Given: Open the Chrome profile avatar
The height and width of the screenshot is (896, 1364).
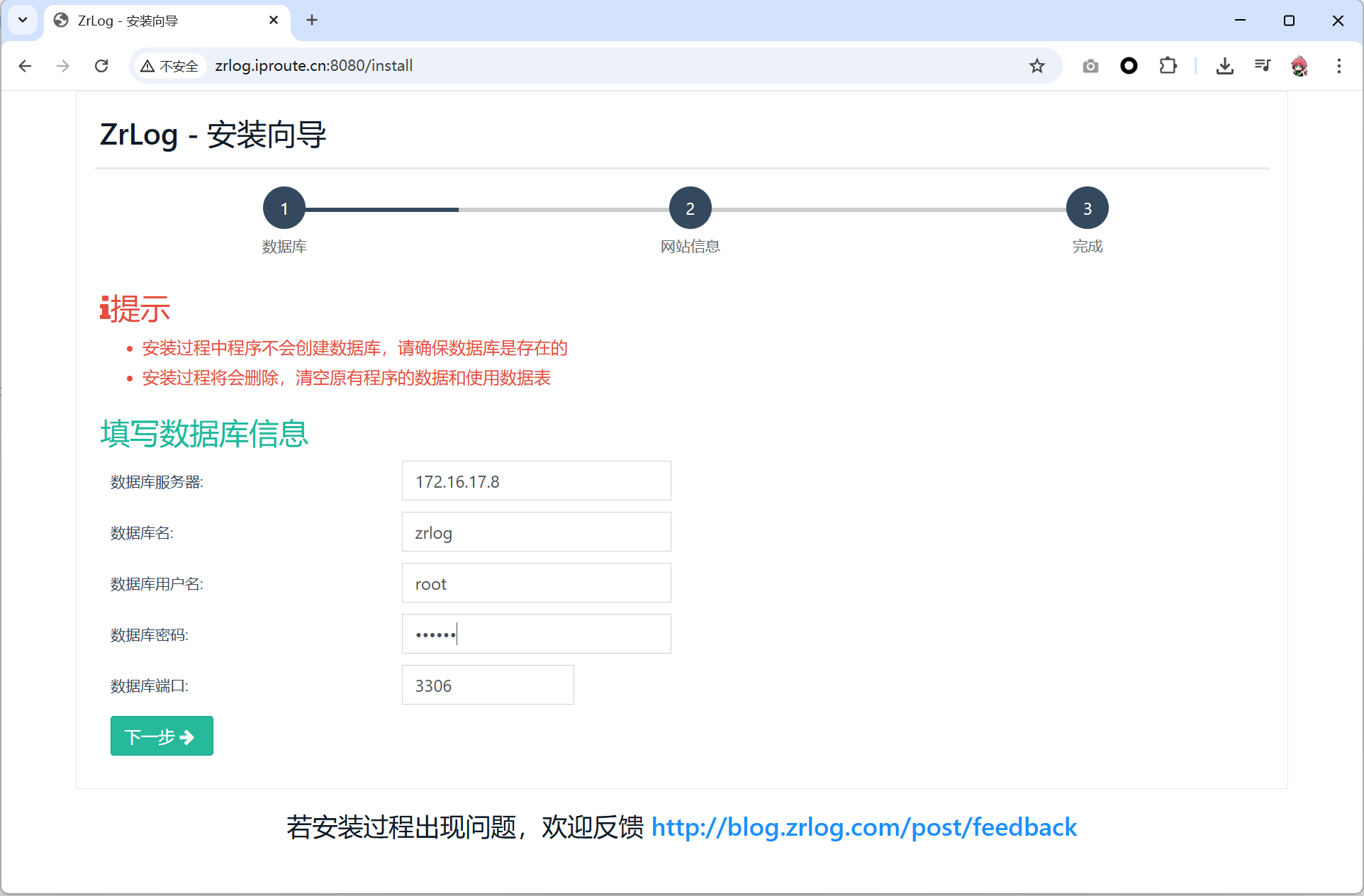Looking at the screenshot, I should [1299, 66].
